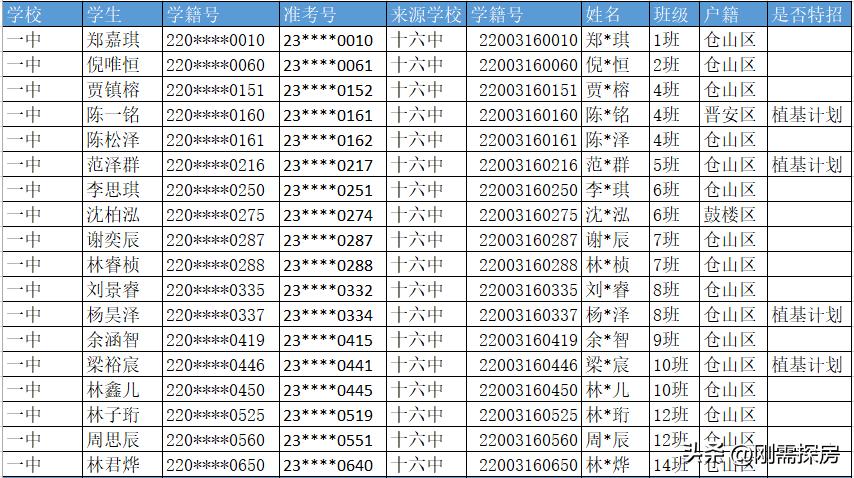Click exam number 23****0061
The width and height of the screenshot is (854, 478).
click(x=328, y=65)
